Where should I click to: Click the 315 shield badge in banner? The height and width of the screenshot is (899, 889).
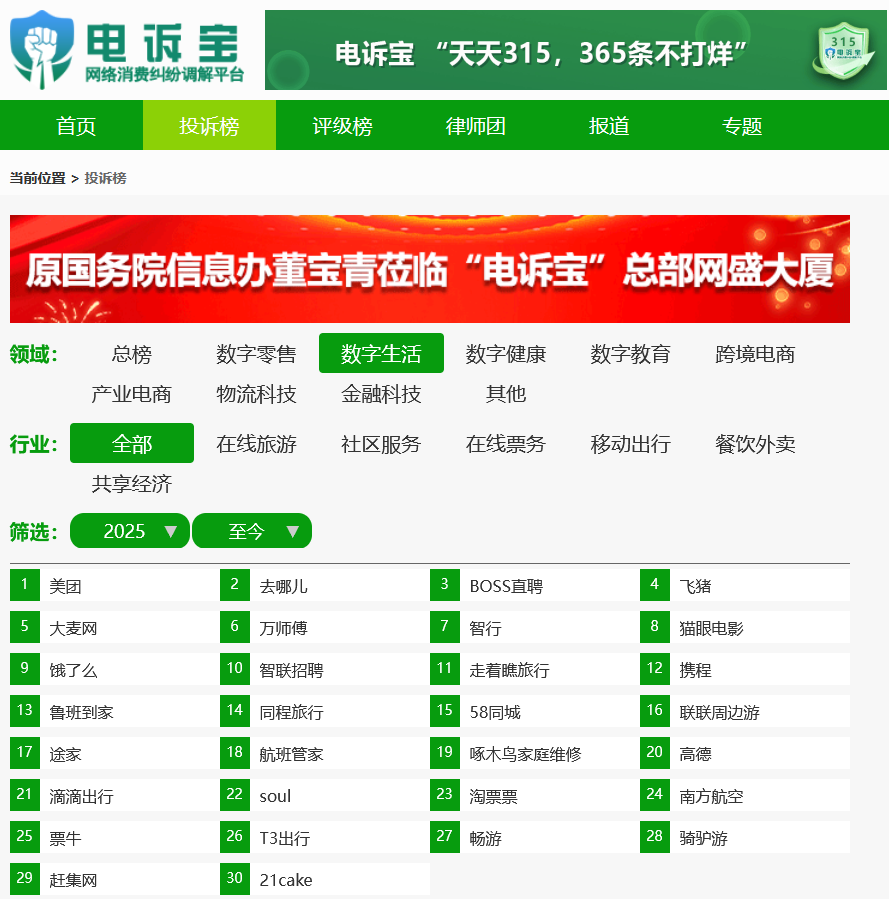point(843,50)
